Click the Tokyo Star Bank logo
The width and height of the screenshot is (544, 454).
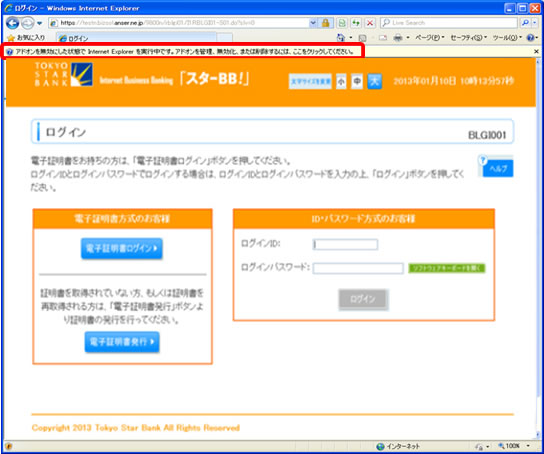click(63, 74)
